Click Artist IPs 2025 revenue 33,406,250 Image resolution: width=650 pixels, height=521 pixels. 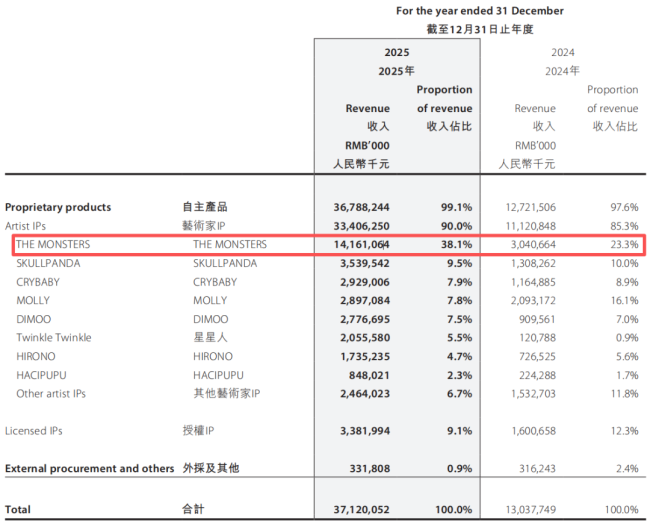[361, 226]
